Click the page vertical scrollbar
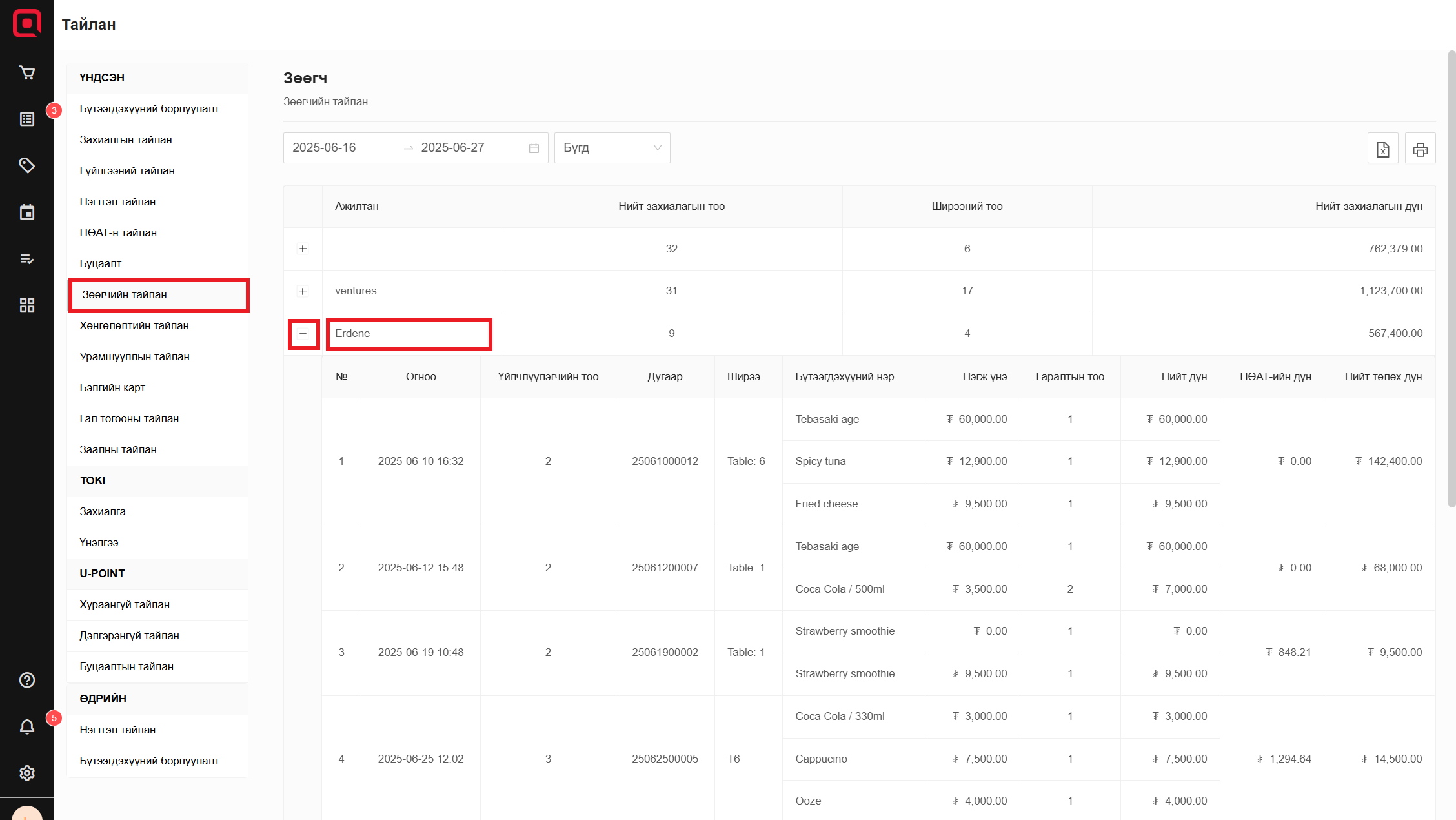The height and width of the screenshot is (820, 1456). [x=1451, y=278]
